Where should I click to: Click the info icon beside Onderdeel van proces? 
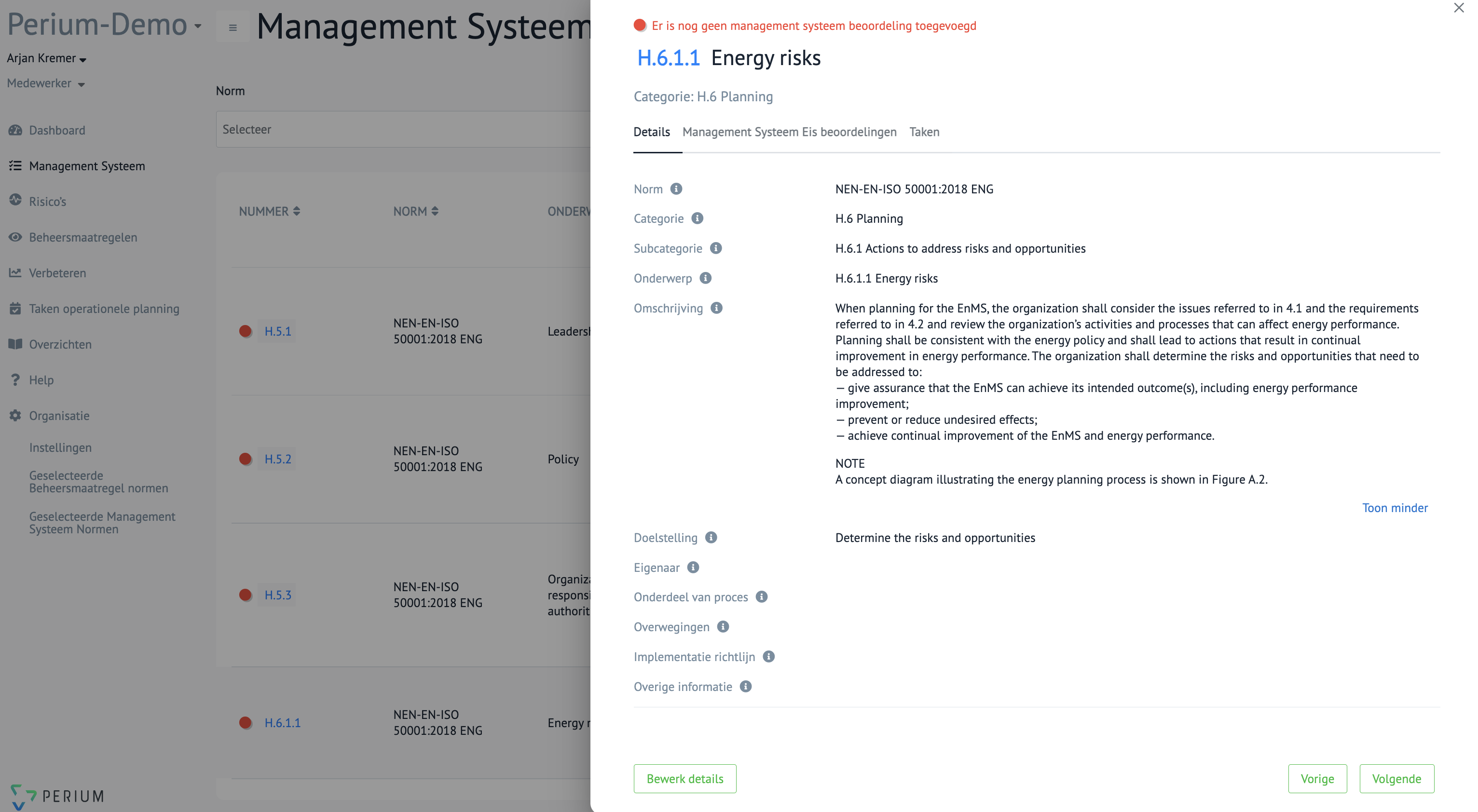pos(761,597)
